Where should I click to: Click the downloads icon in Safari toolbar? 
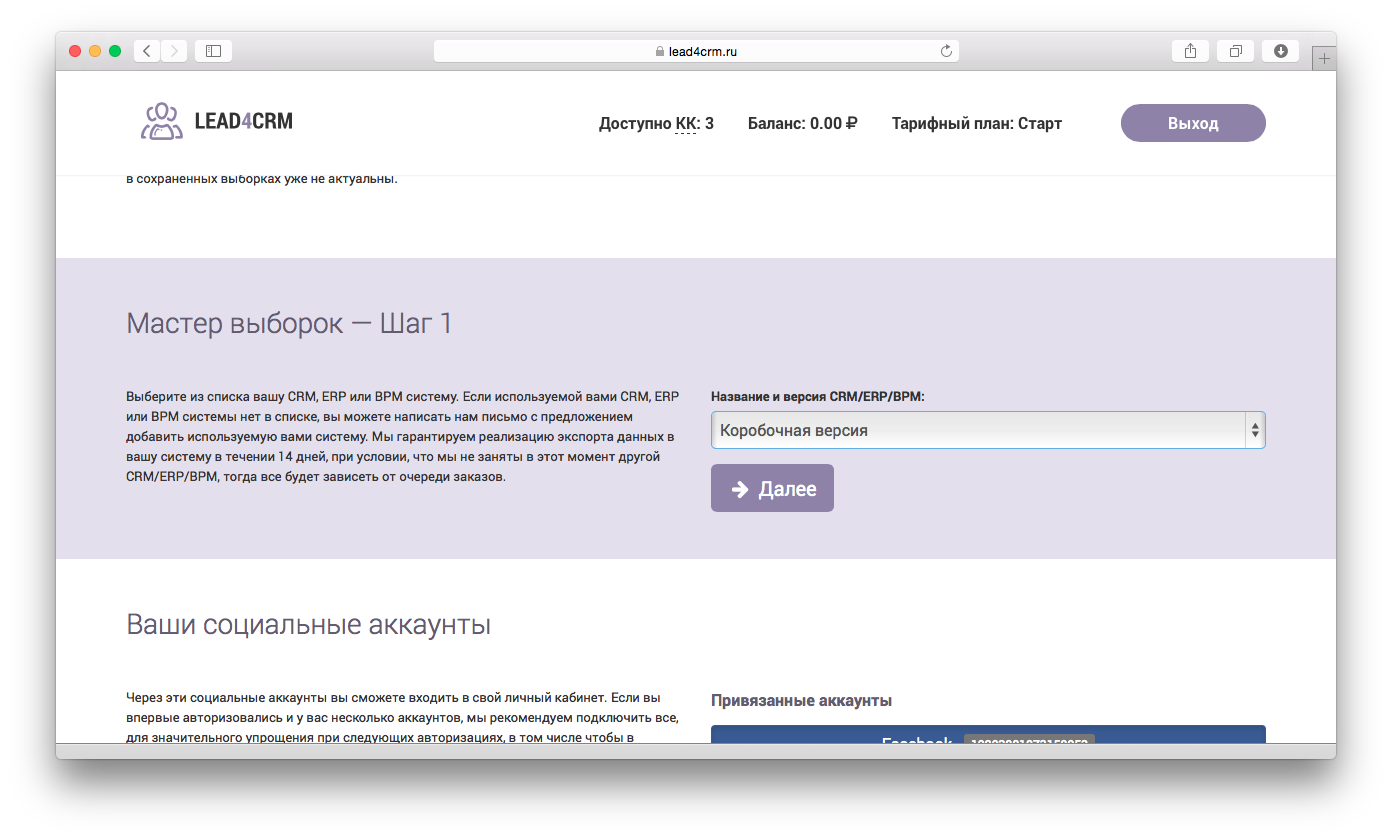pos(1280,50)
